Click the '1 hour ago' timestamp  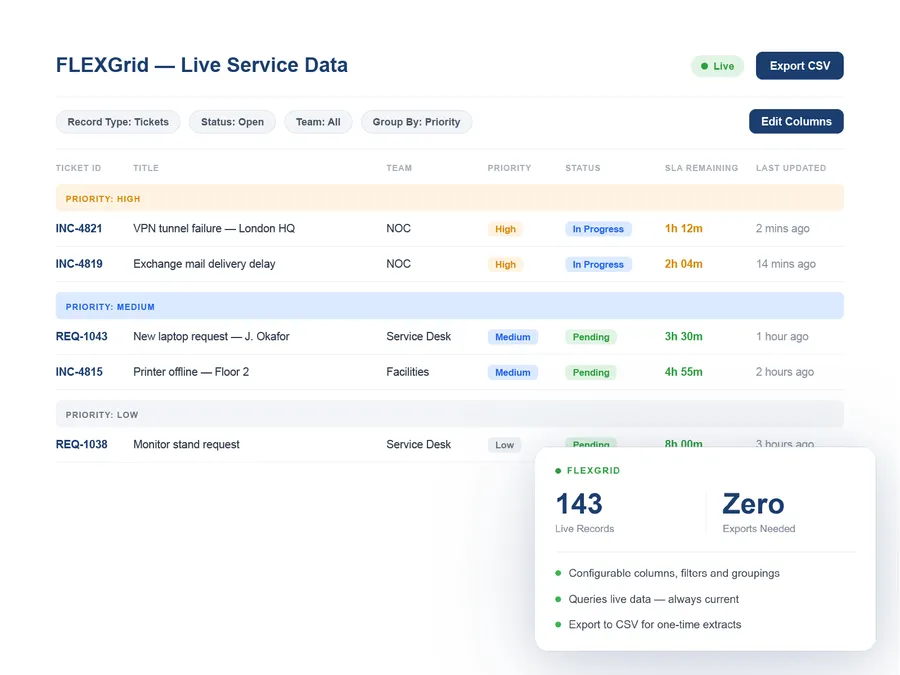782,336
